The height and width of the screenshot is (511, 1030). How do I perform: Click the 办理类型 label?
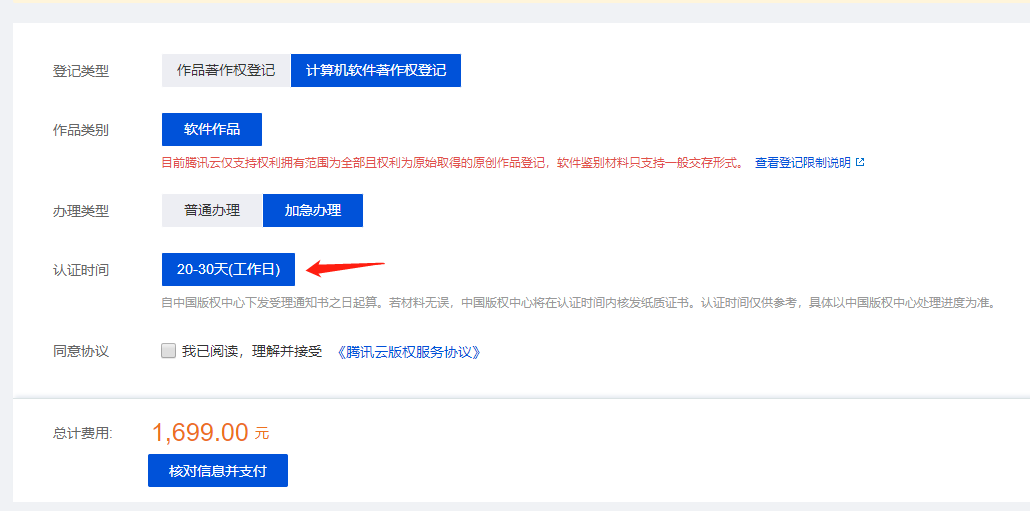81,211
